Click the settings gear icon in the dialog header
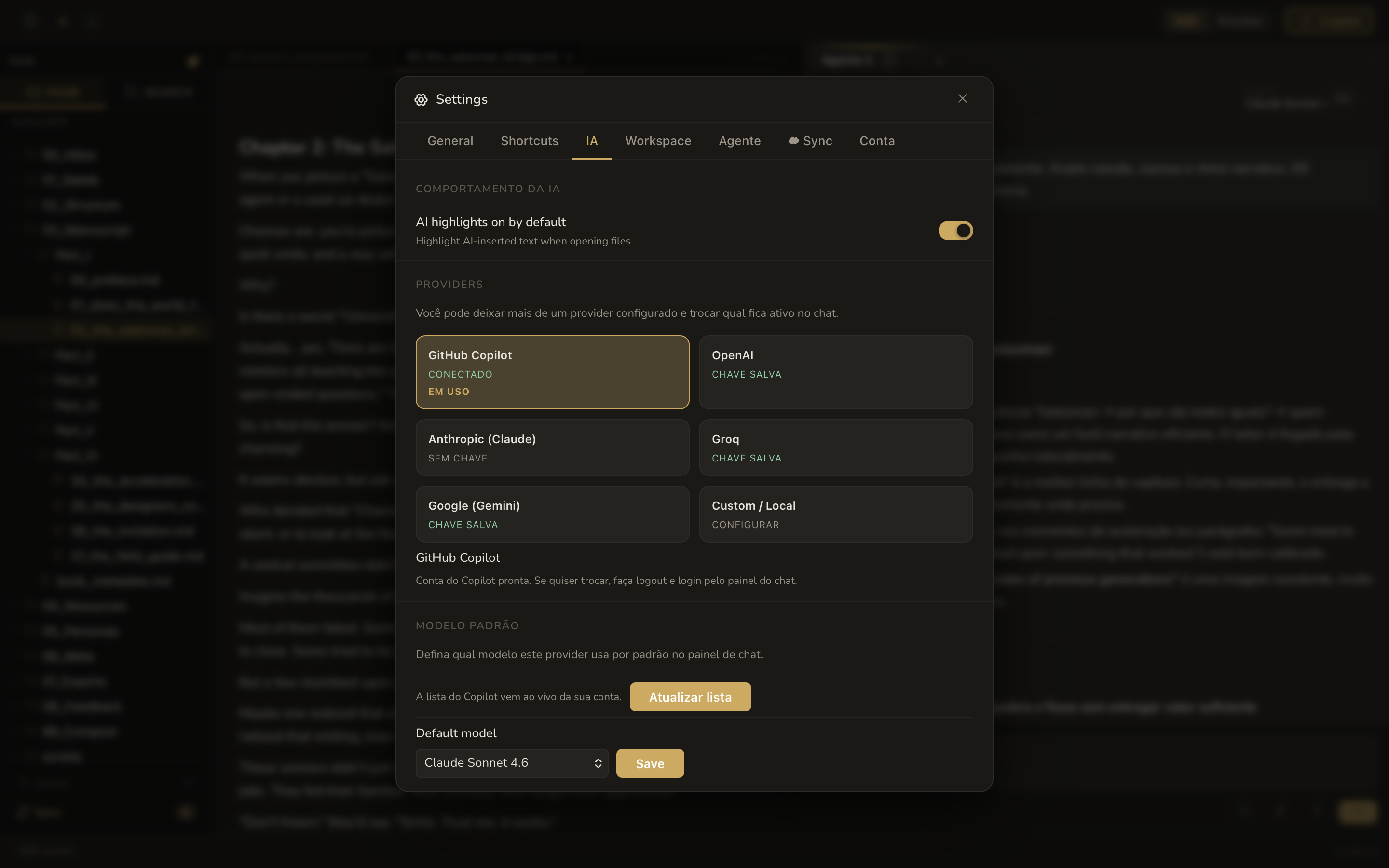The height and width of the screenshot is (868, 1389). 422,99
